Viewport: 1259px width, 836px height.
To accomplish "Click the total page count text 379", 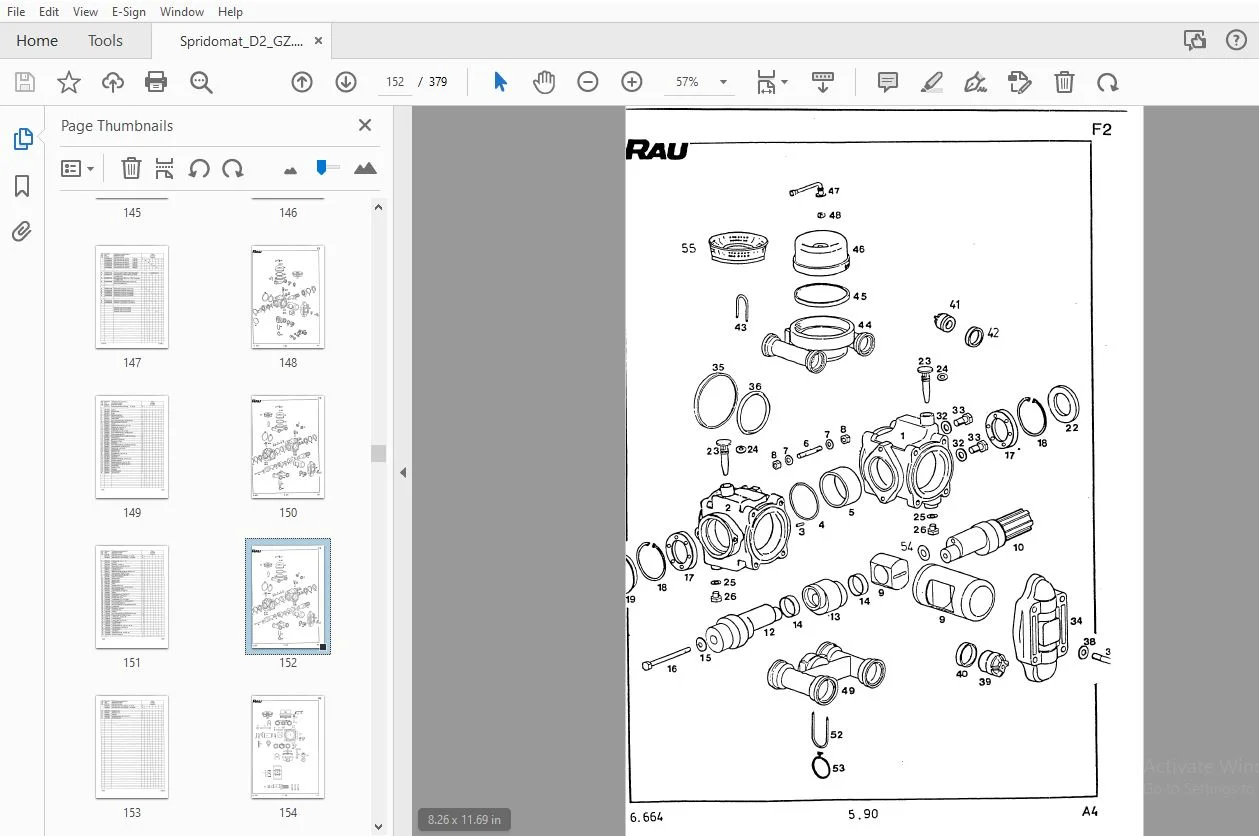I will 438,82.
